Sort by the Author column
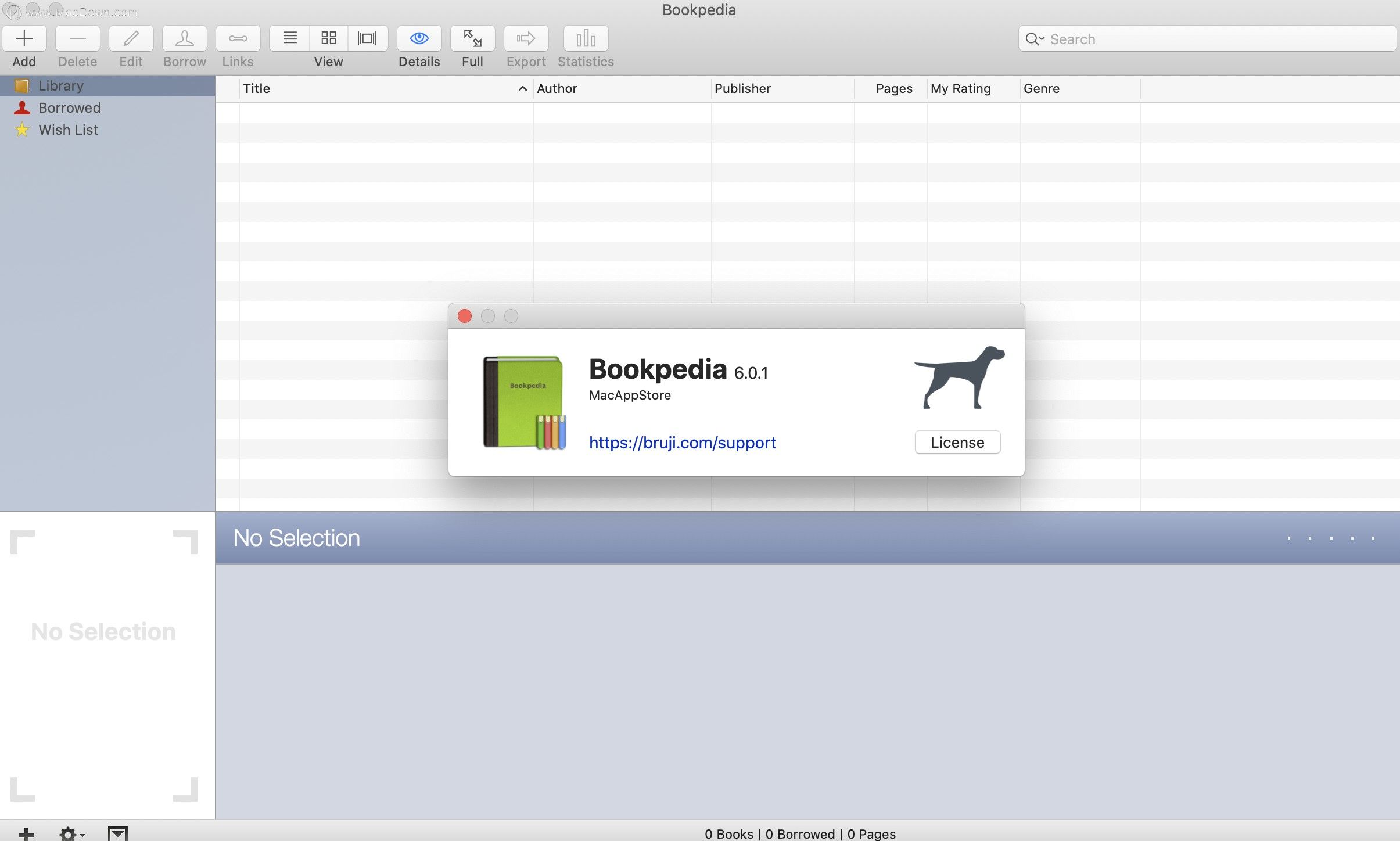1400x841 pixels. point(622,89)
